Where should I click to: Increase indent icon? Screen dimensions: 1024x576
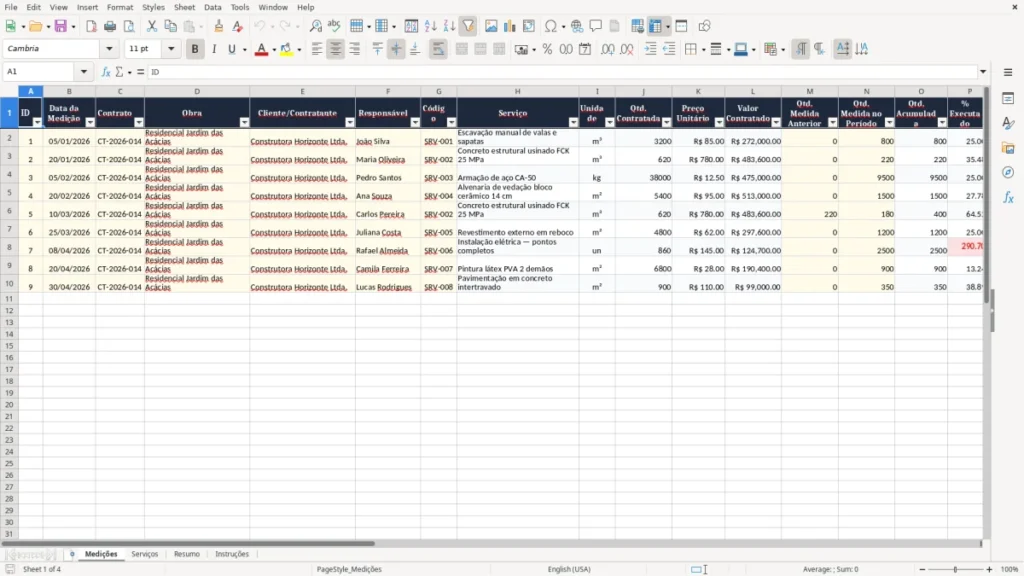(650, 49)
